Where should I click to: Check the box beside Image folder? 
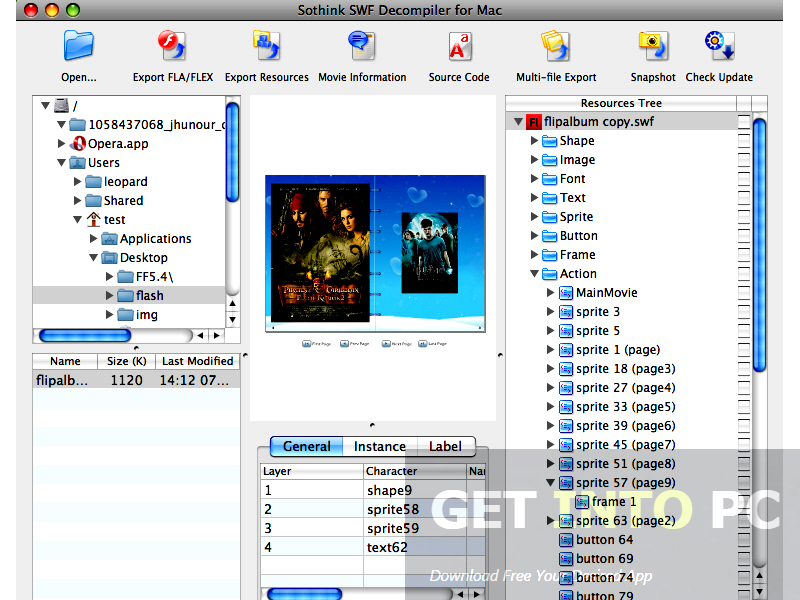[743, 160]
